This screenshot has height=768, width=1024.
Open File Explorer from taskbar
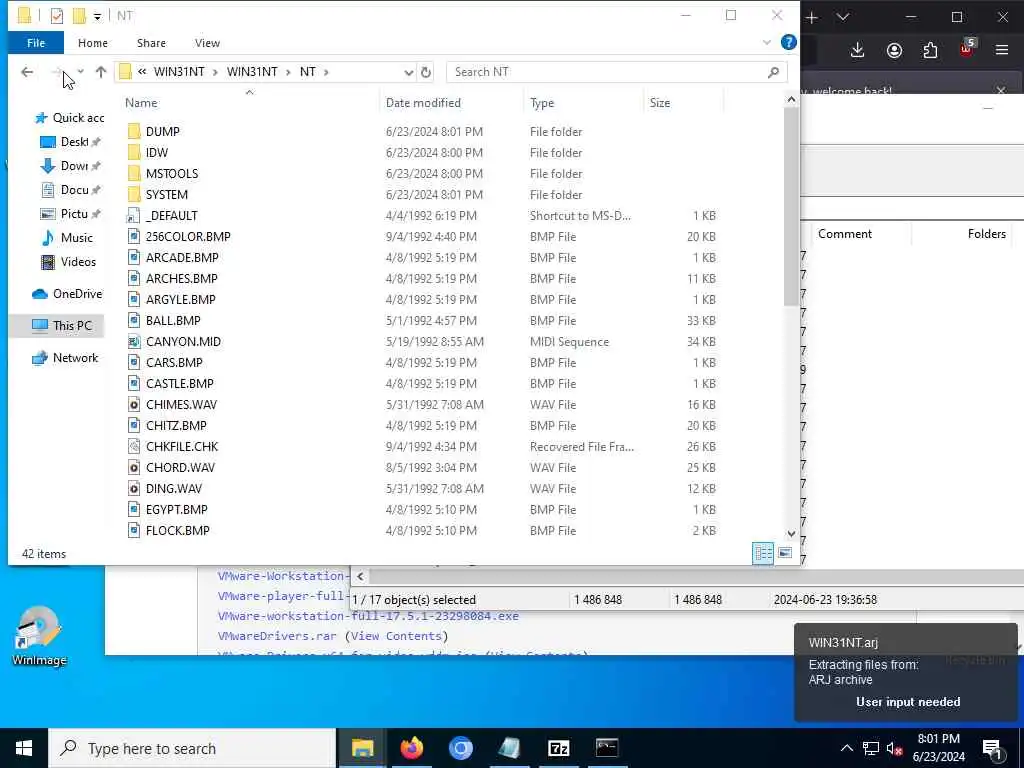[362, 748]
